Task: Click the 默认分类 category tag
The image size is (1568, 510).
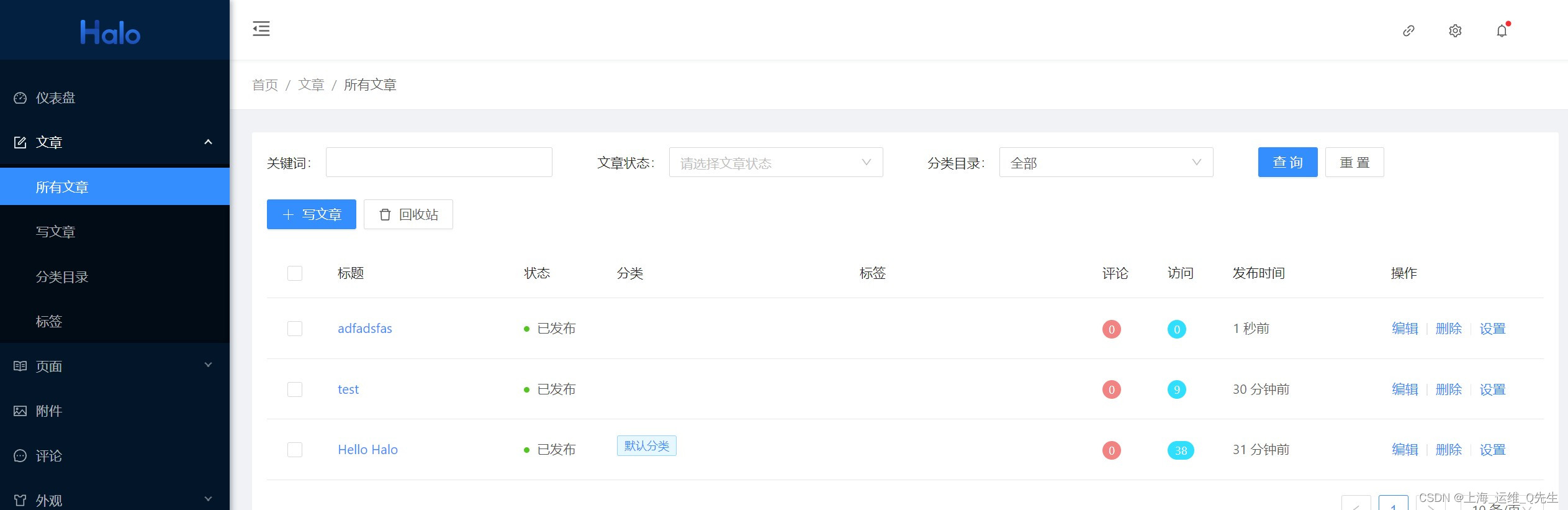Action: 647,446
